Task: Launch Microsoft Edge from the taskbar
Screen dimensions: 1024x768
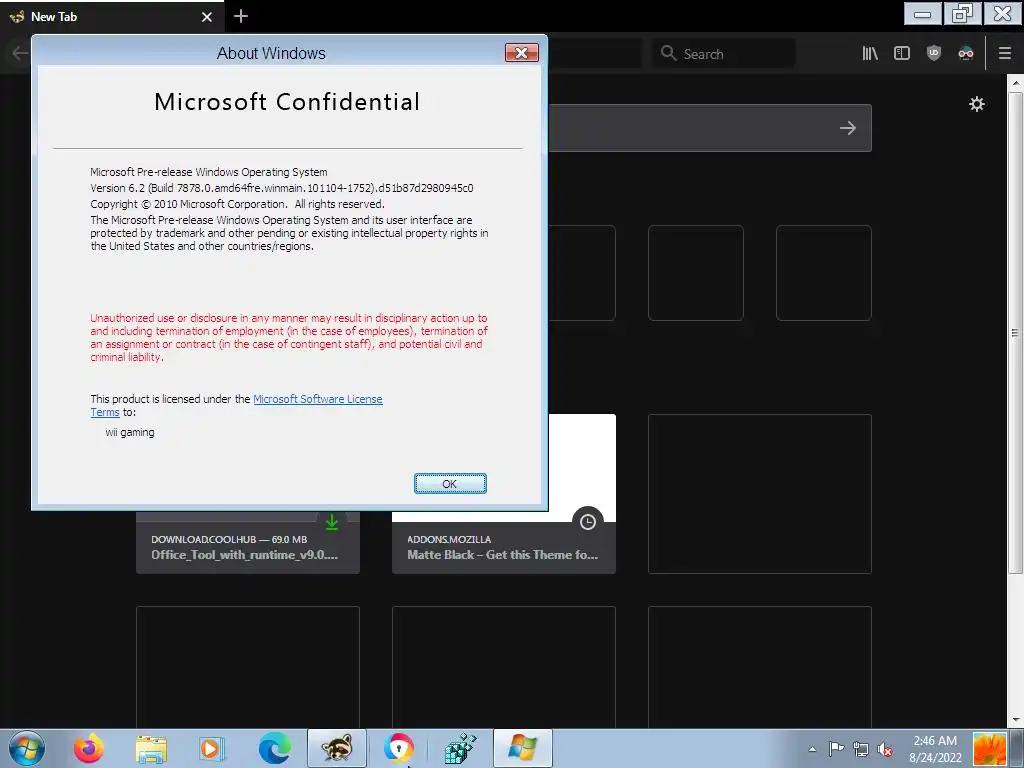Action: tap(274, 748)
